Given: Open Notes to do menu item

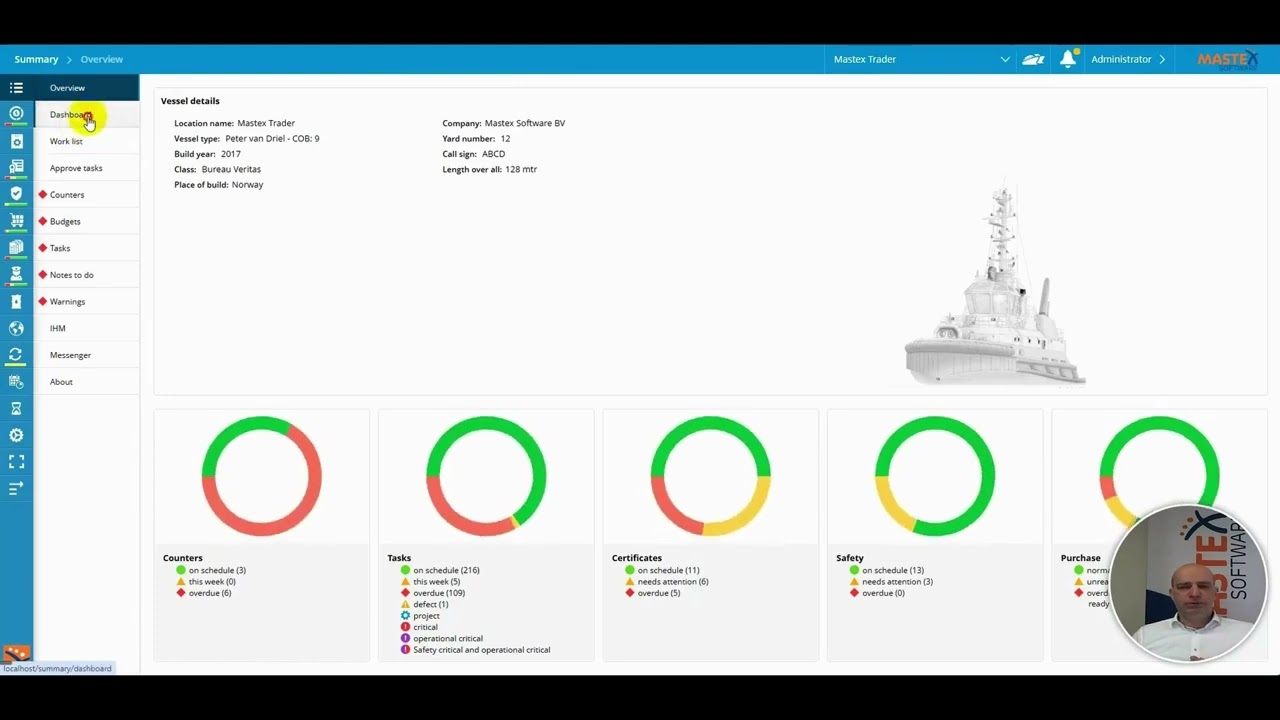Looking at the screenshot, I should pos(87,275).
